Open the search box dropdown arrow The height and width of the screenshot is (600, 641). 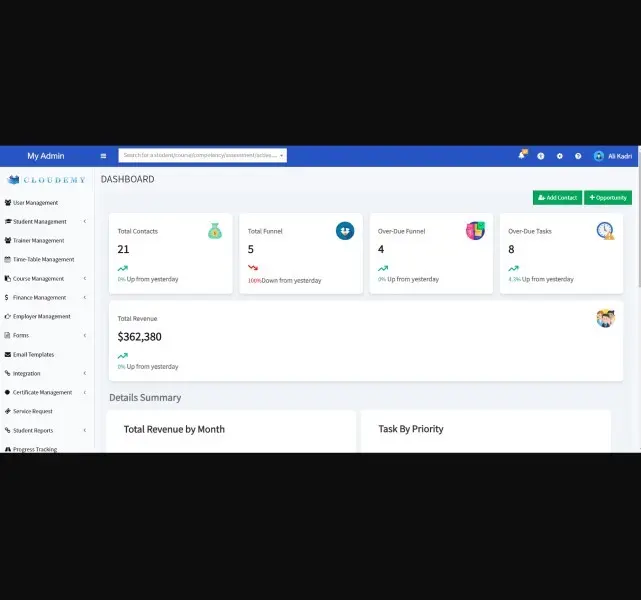click(x=281, y=156)
